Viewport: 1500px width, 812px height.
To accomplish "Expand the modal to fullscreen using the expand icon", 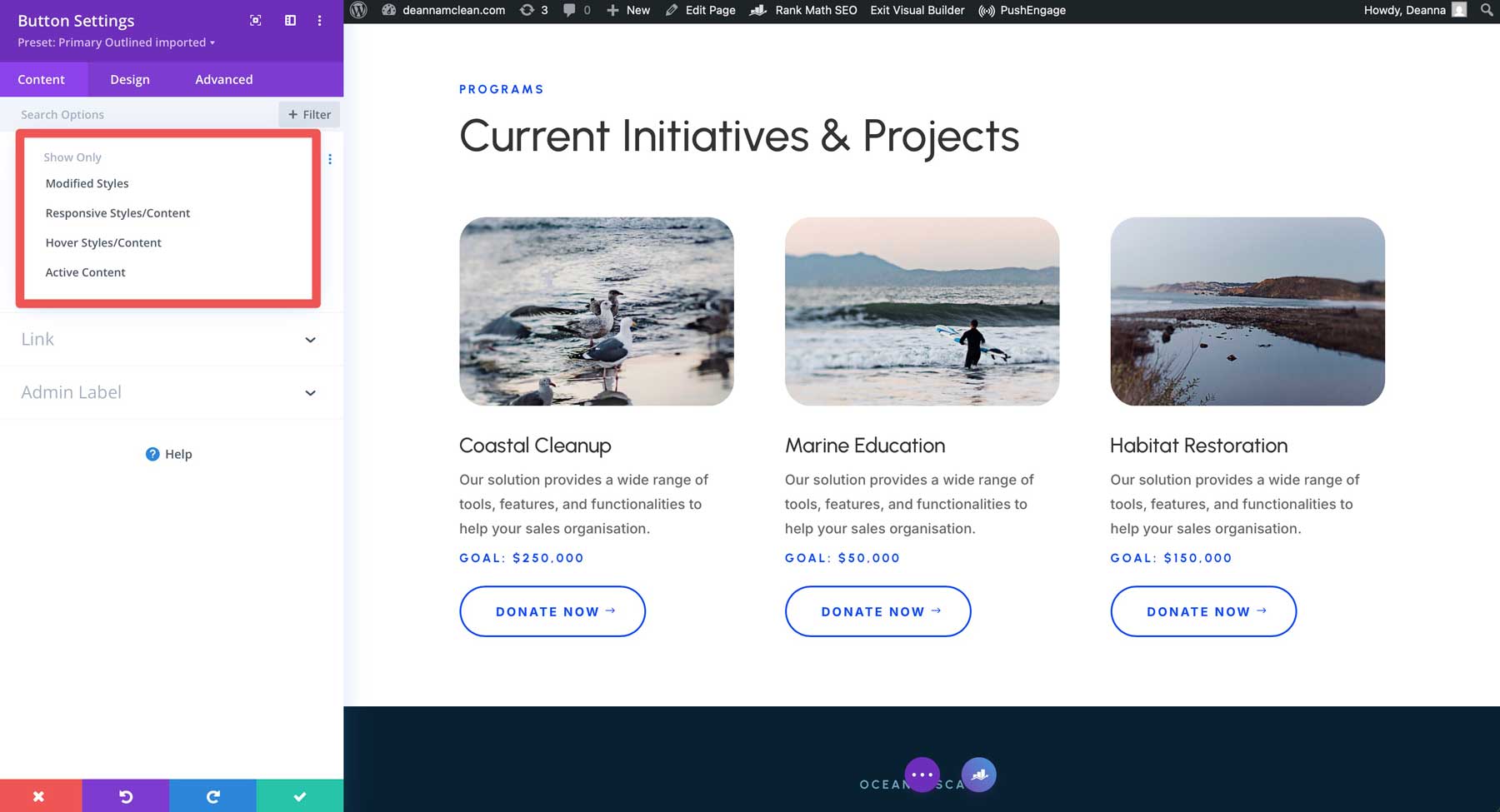I will pyautogui.click(x=255, y=20).
